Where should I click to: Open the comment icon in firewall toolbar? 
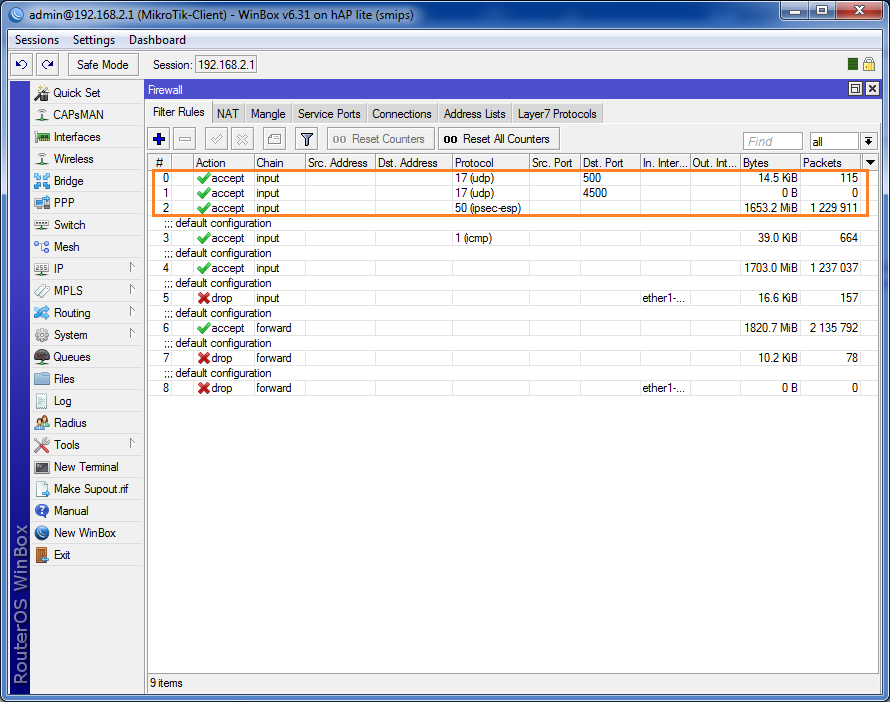(274, 139)
